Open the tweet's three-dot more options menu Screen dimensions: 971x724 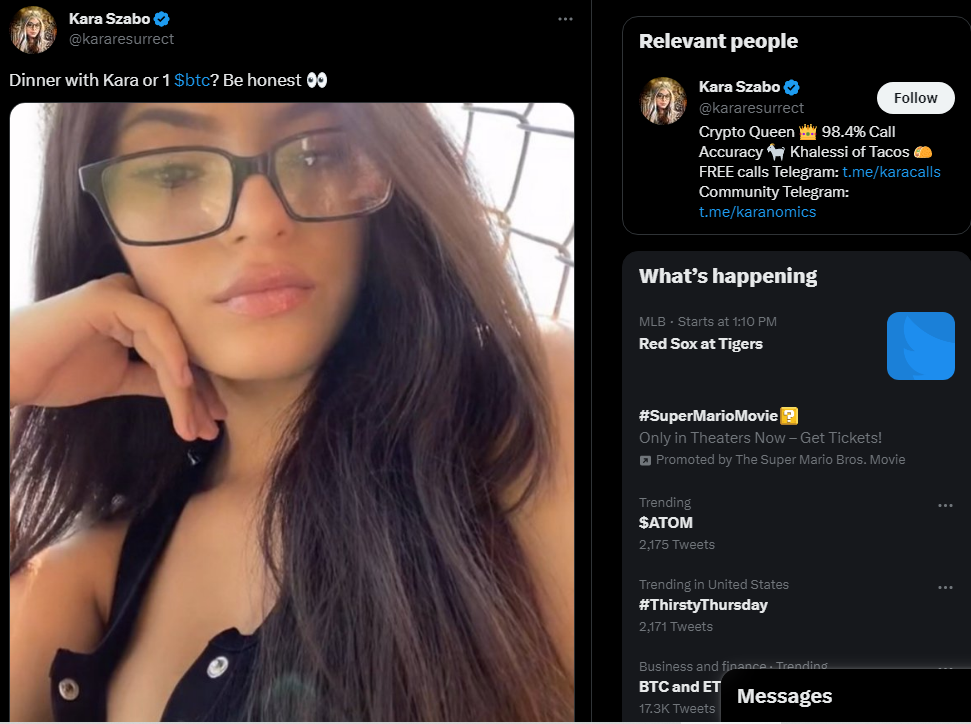click(565, 19)
